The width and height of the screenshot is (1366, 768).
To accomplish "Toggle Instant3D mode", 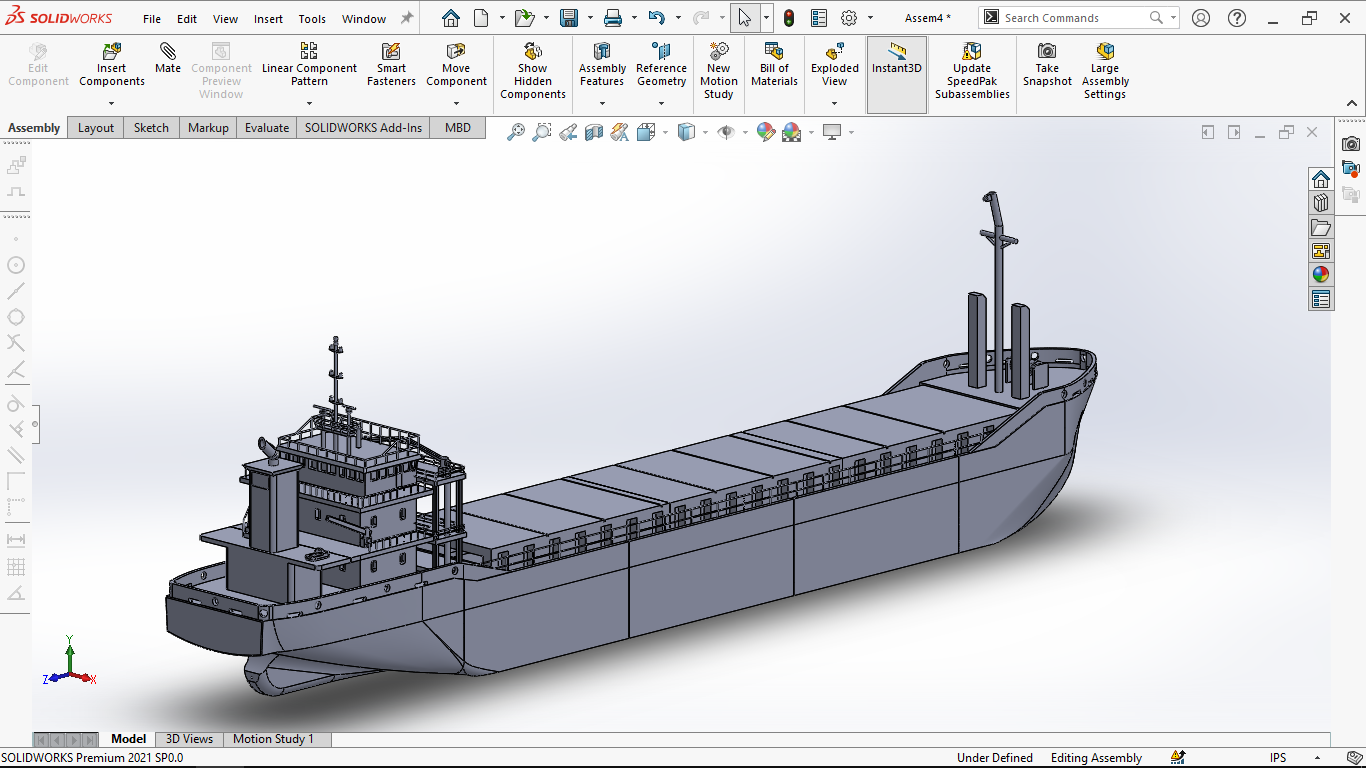I will pyautogui.click(x=897, y=75).
